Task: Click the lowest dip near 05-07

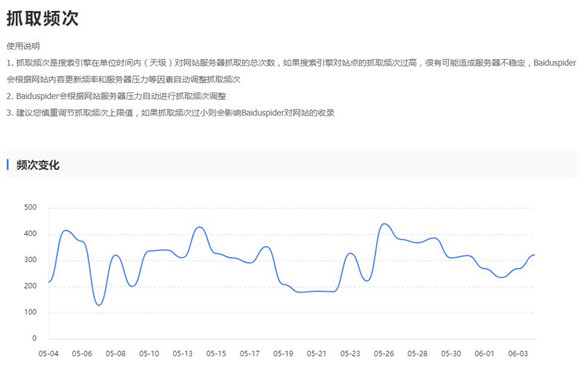Action: point(99,305)
